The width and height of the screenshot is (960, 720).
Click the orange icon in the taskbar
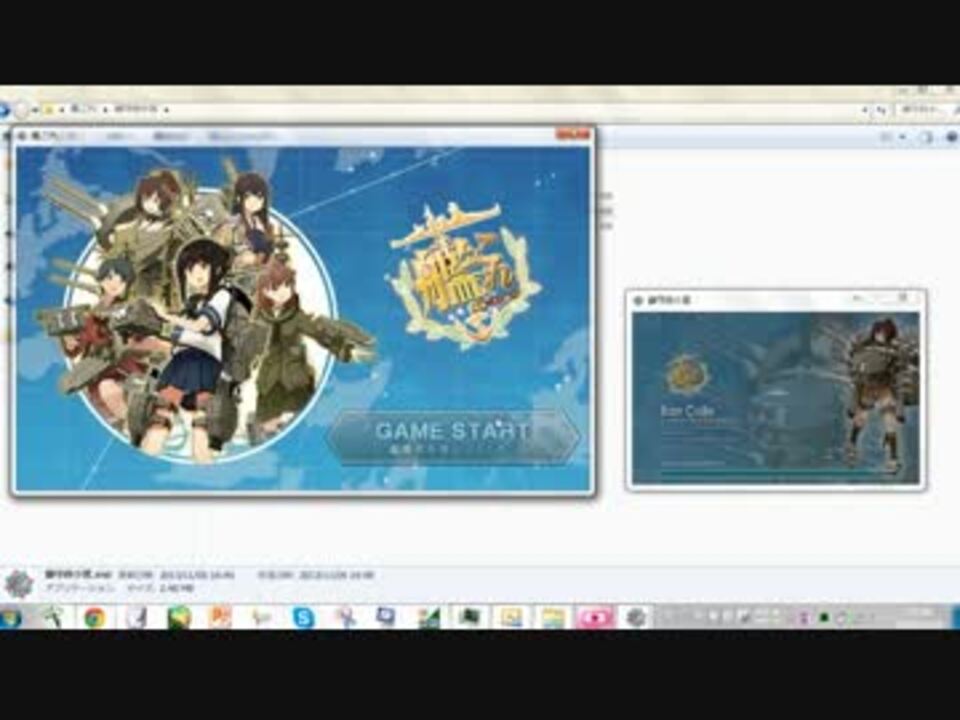point(220,617)
